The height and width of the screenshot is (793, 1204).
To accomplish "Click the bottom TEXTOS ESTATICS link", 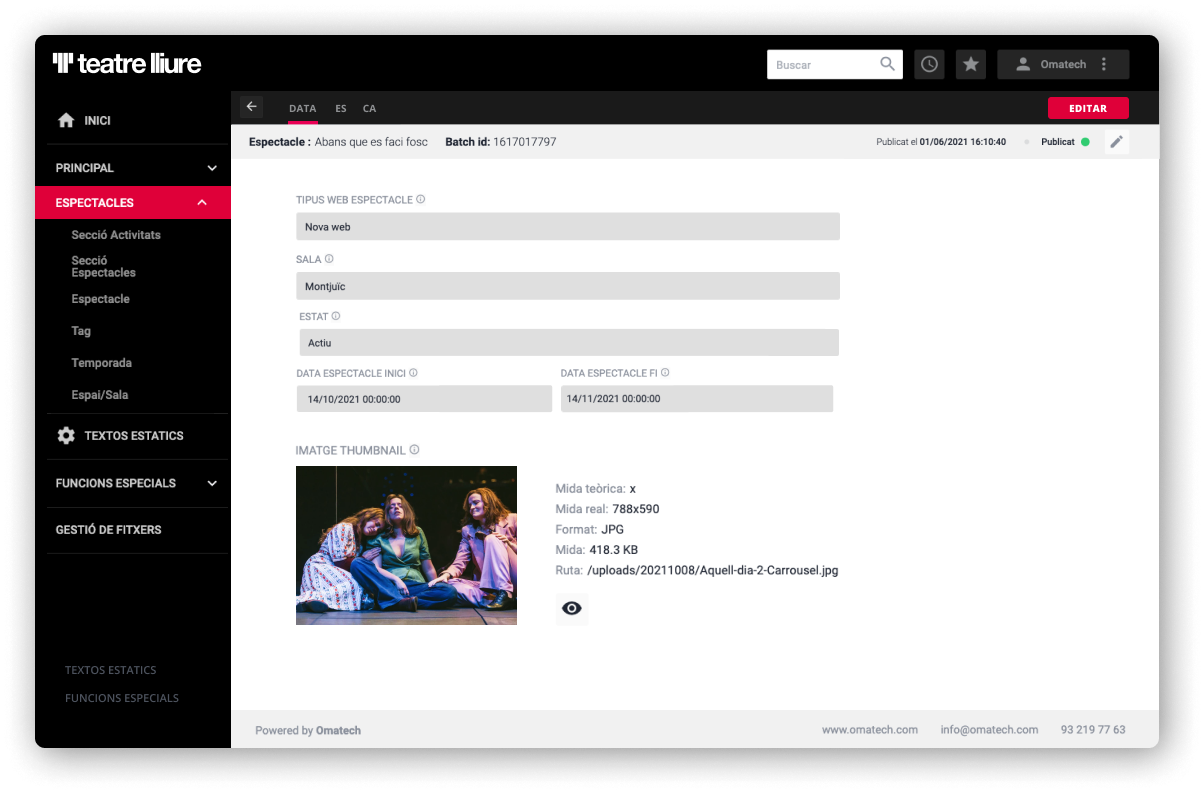I will [x=111, y=670].
